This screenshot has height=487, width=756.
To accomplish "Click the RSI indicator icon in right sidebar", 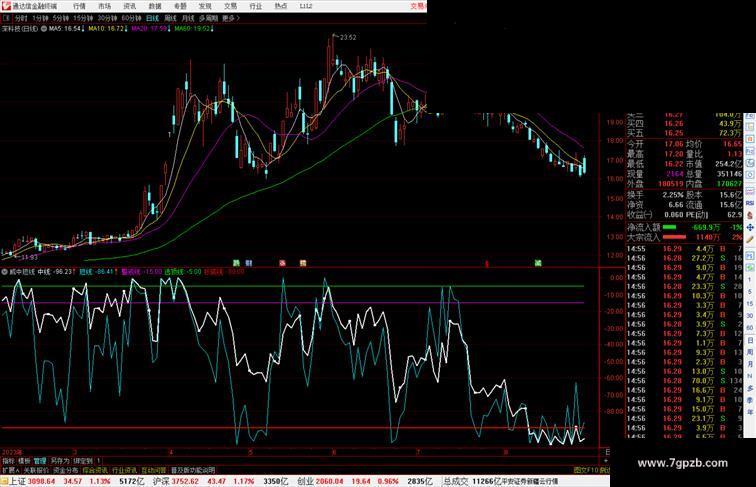I will coord(750,203).
